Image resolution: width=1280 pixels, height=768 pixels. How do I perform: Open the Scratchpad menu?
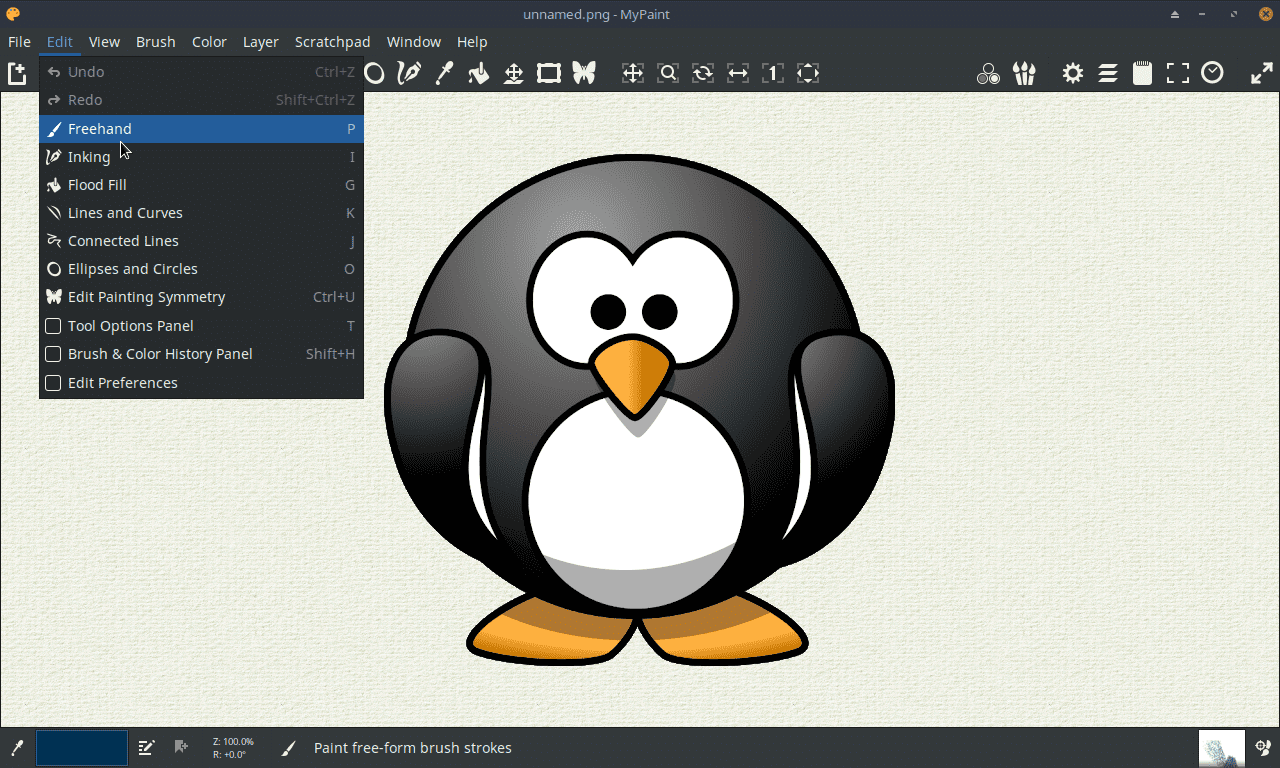pyautogui.click(x=332, y=42)
